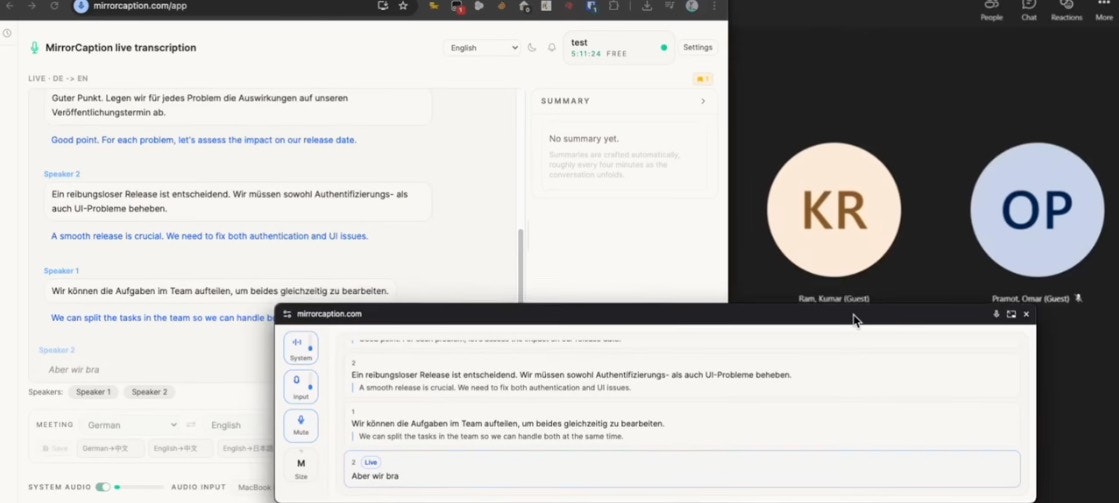
Task: Open the More menu in the meeting window
Action: [1104, 10]
